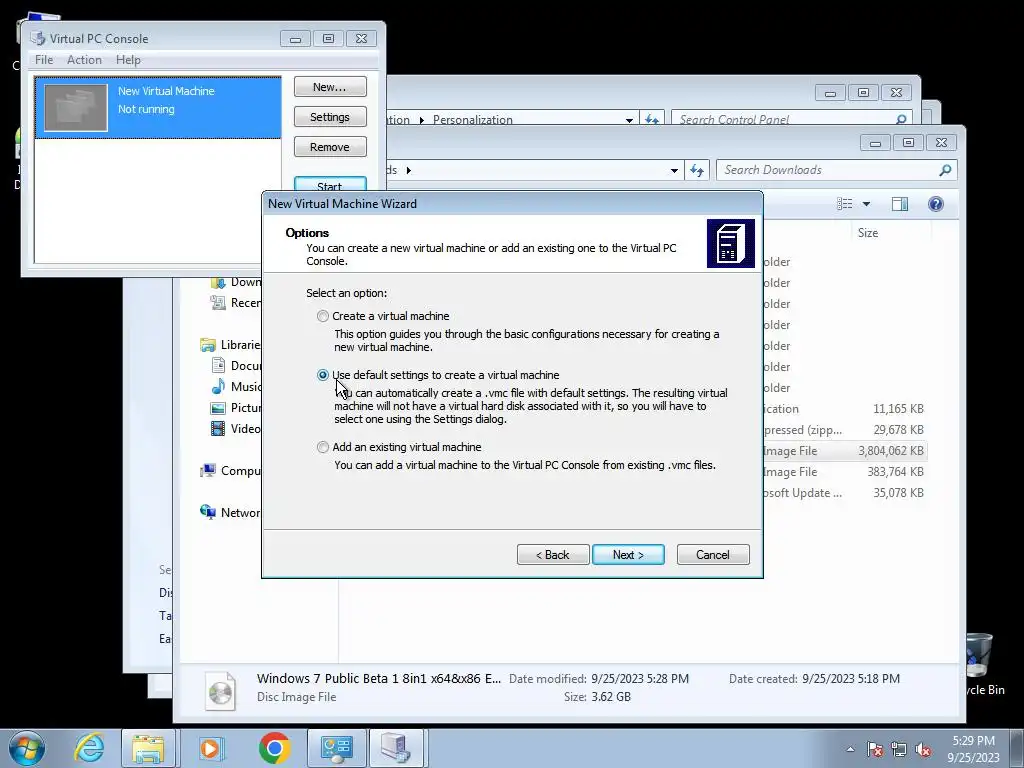Refresh the Control Panel address bar
1024x768 pixels.
tap(652, 120)
